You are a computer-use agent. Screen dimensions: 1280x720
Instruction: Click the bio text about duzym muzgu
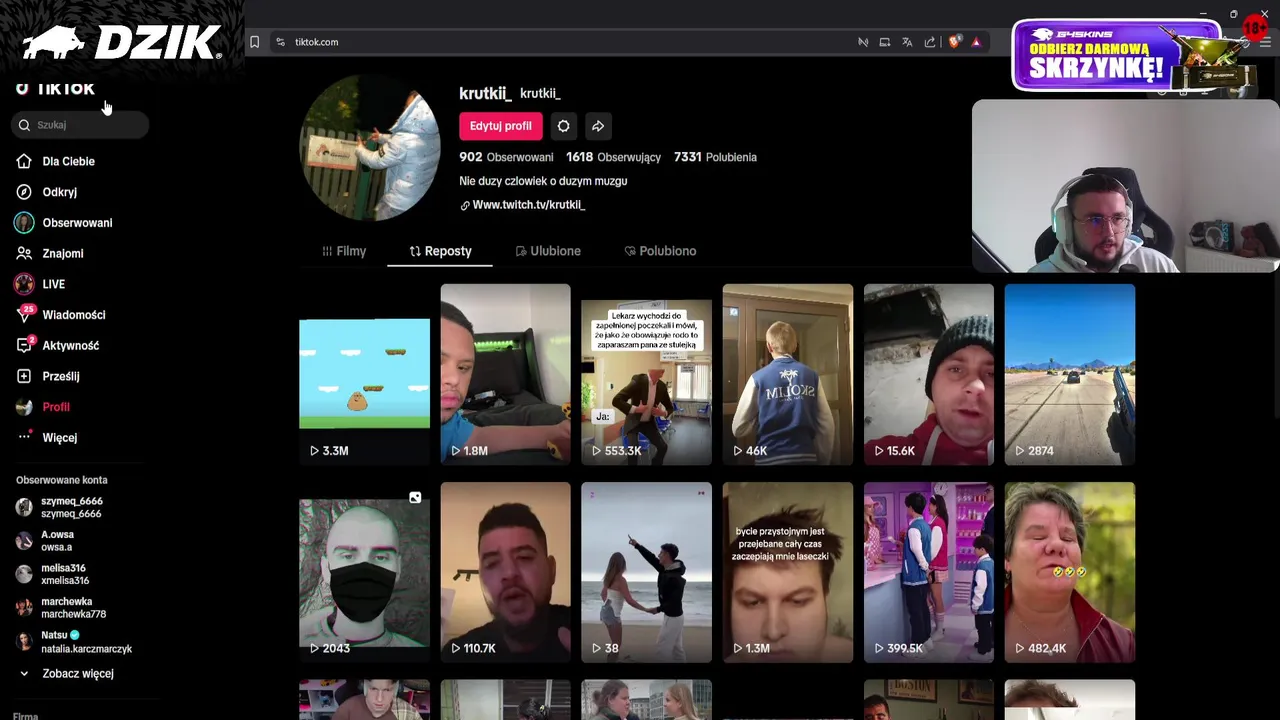click(543, 181)
